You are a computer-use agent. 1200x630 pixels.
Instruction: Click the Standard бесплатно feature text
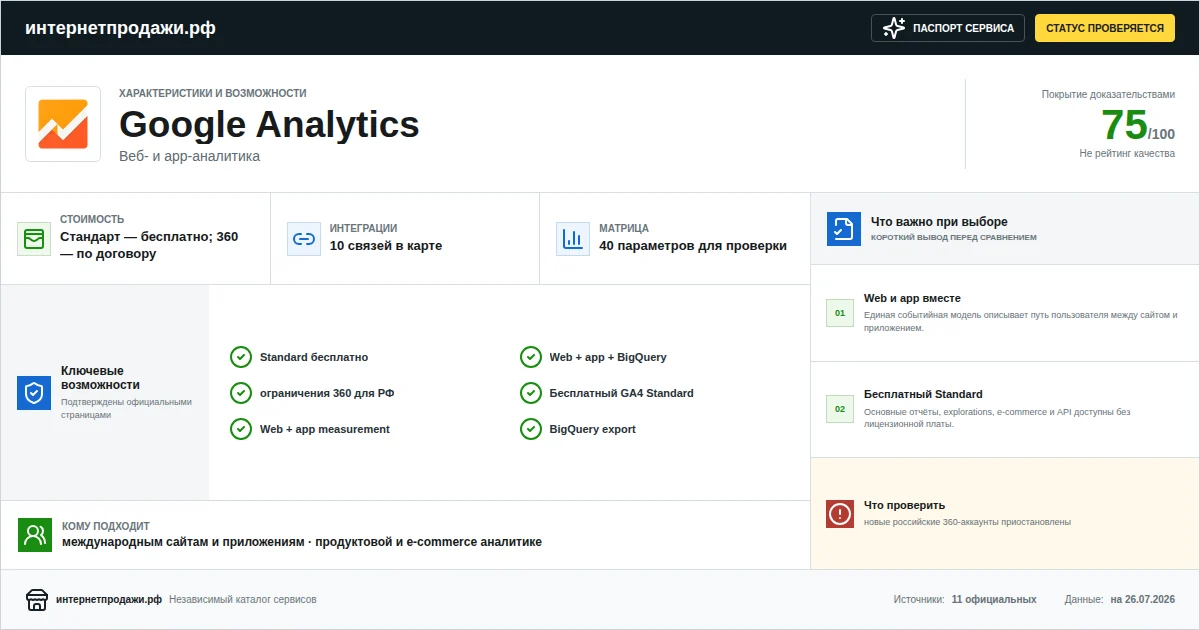pos(314,357)
